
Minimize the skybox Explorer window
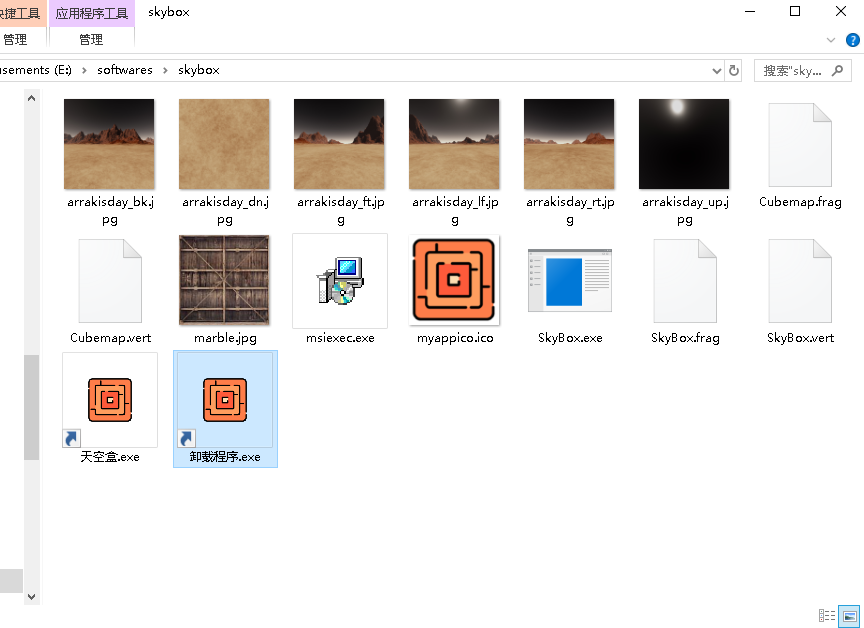pyautogui.click(x=750, y=12)
